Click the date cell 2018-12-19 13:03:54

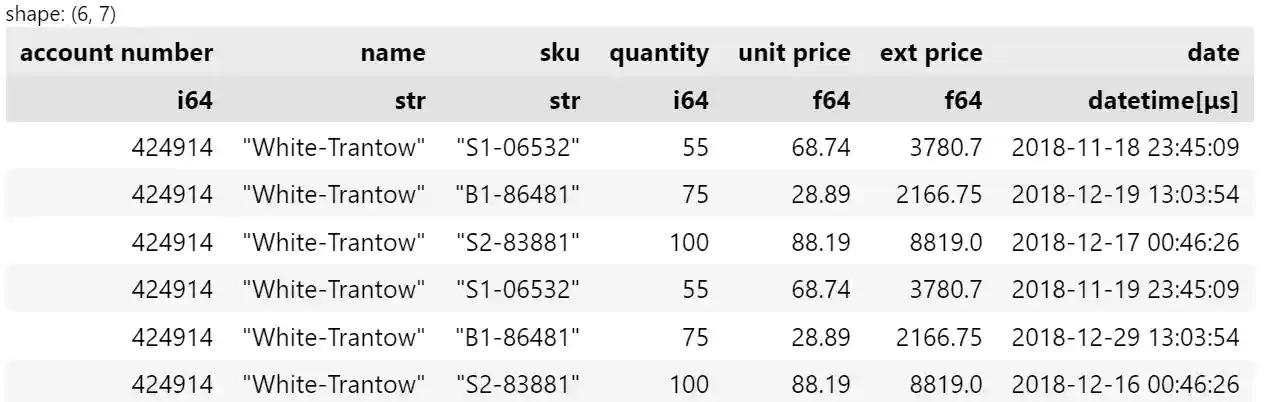[1126, 195]
